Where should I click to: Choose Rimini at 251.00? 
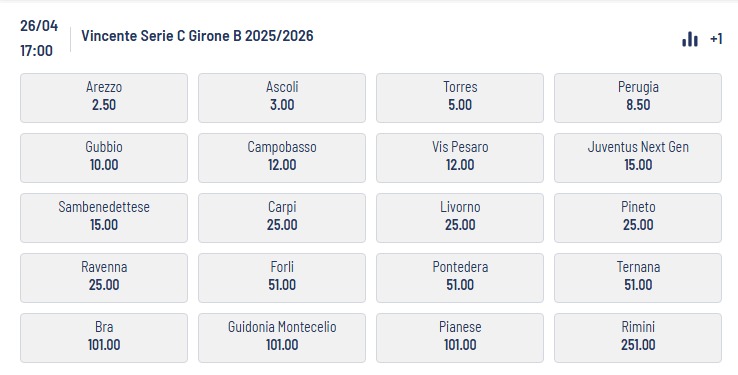638,338
